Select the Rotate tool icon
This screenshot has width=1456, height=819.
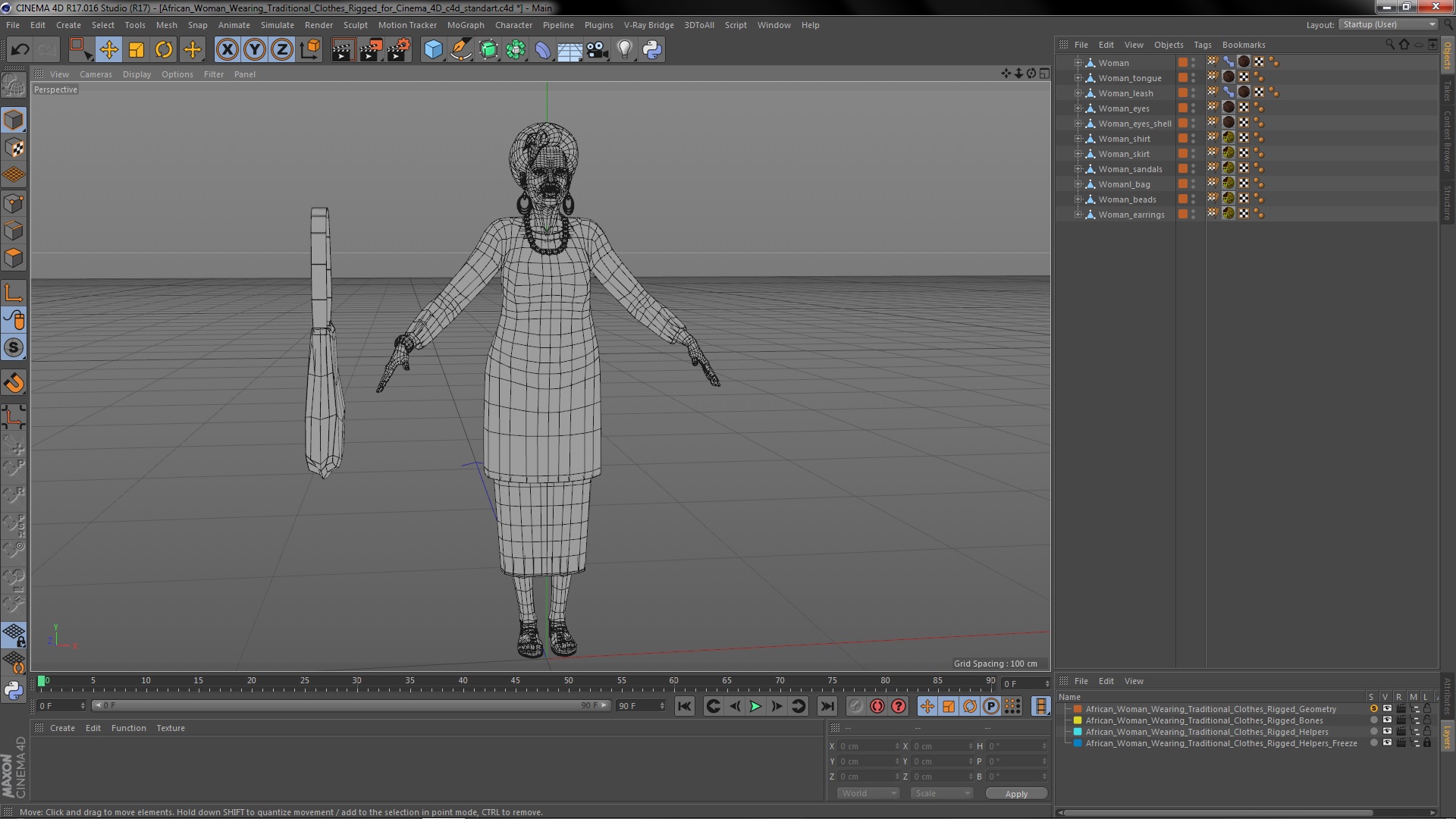[164, 50]
